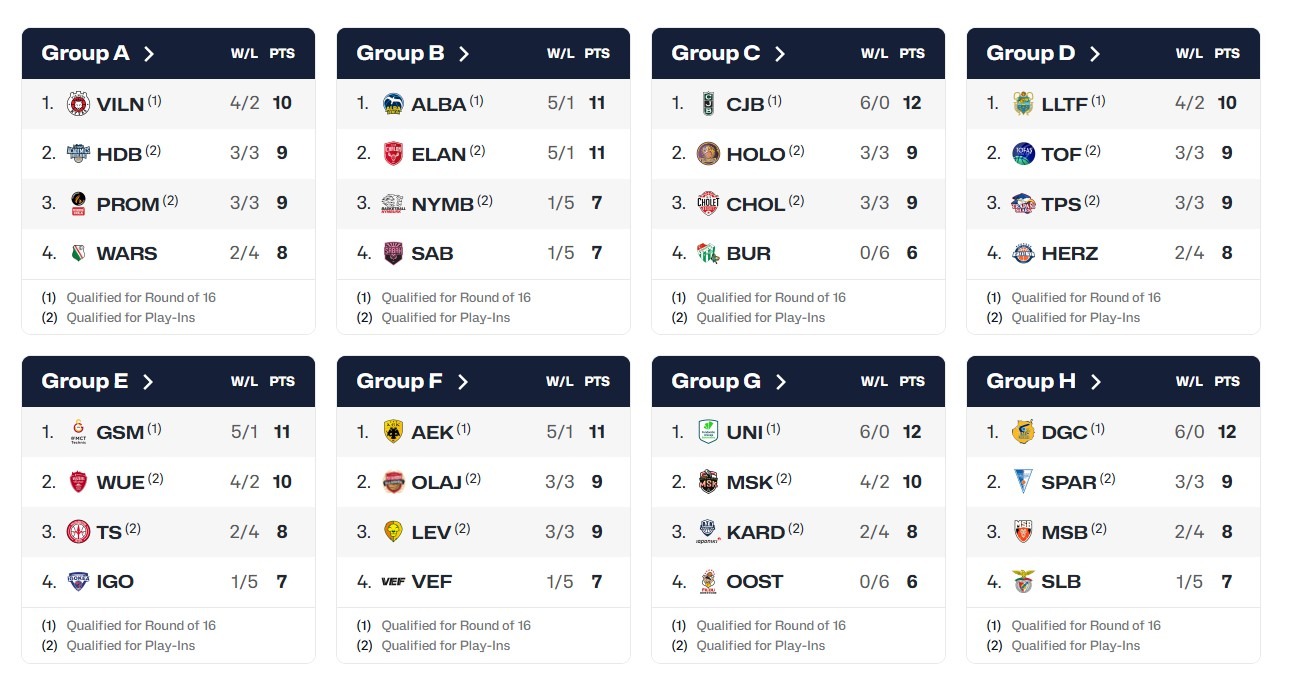Screen dimensions: 1297x687
Task: Click the W/L column header in Group E
Action: click(x=244, y=382)
